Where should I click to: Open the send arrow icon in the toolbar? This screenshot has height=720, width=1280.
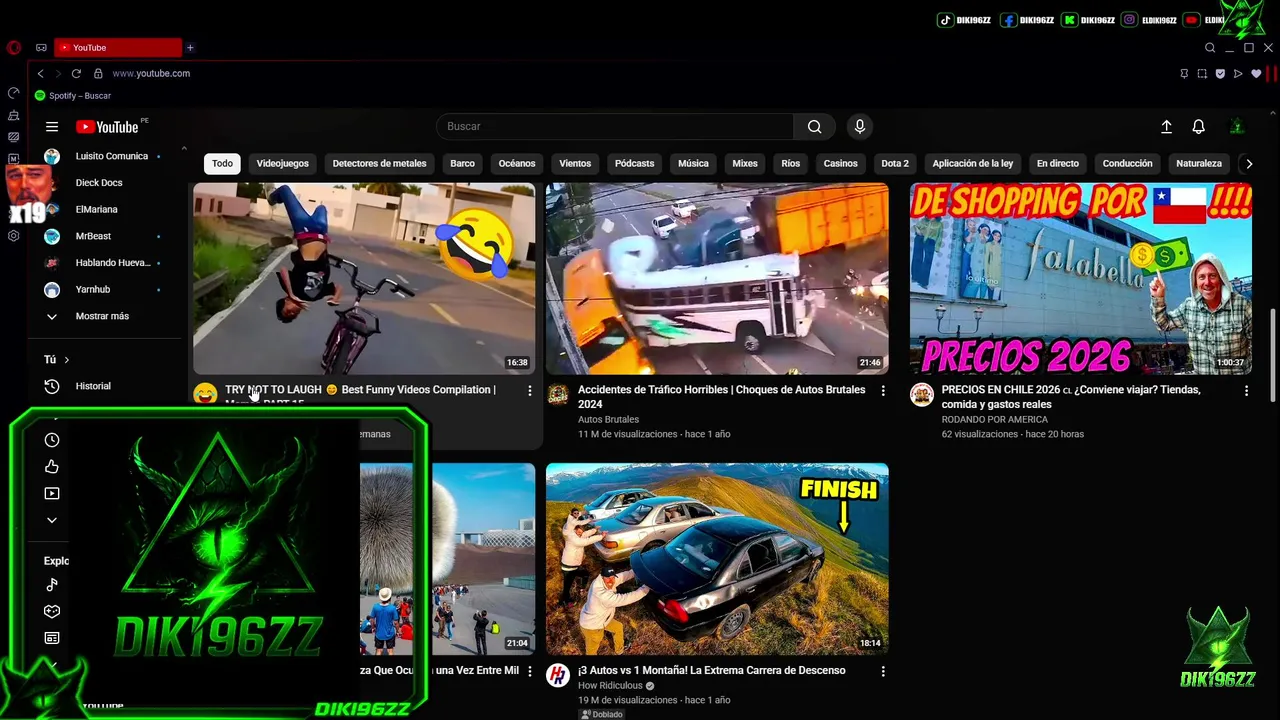1238,73
